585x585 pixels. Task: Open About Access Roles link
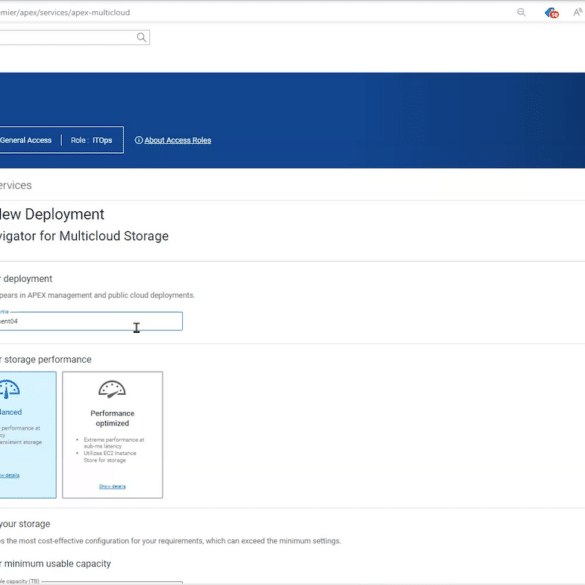click(178, 140)
